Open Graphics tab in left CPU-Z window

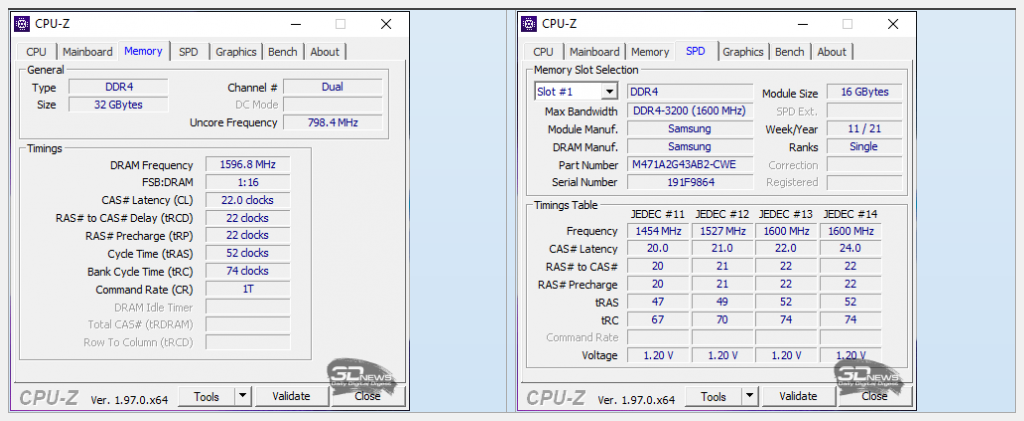click(236, 52)
